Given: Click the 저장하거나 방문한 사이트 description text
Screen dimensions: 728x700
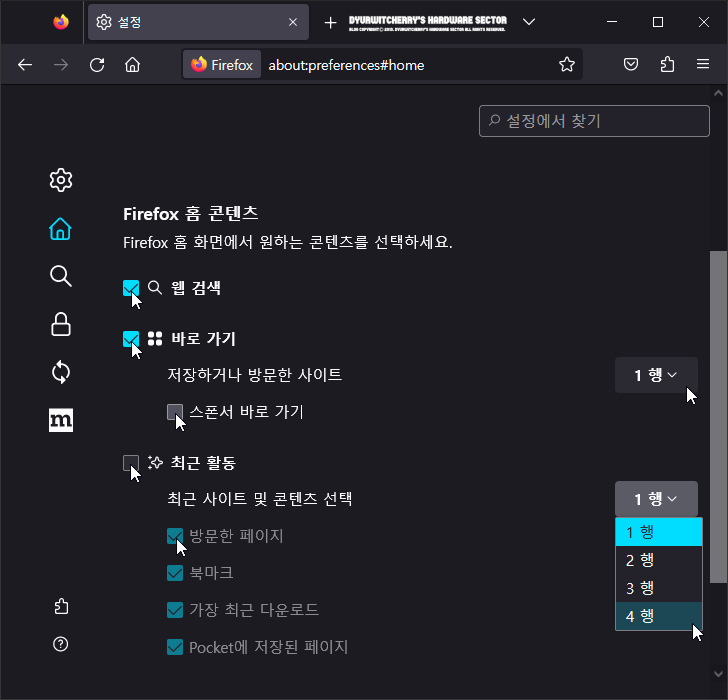Looking at the screenshot, I should coord(254,375).
